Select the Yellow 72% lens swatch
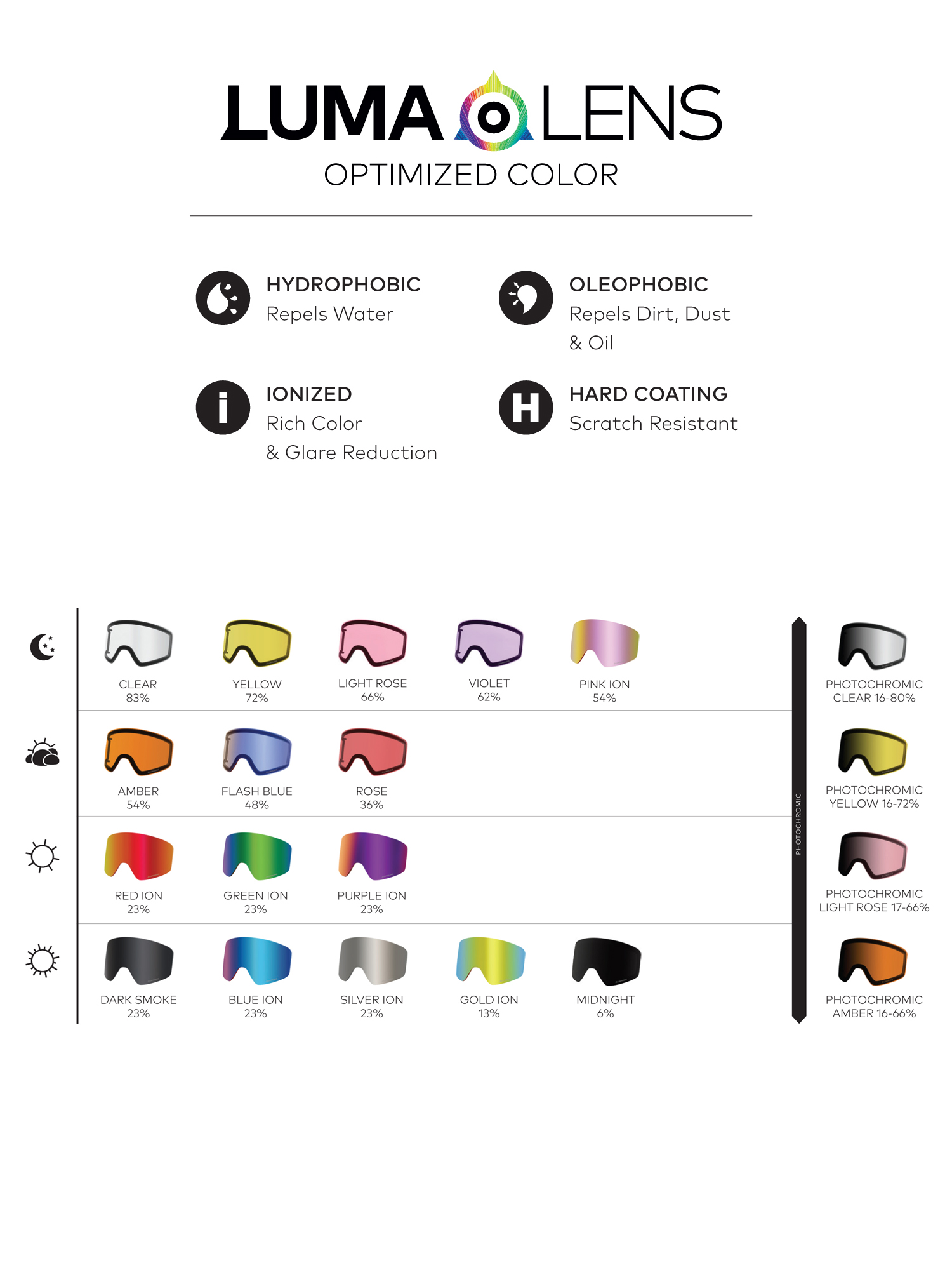The height and width of the screenshot is (1270, 952). coord(257,643)
